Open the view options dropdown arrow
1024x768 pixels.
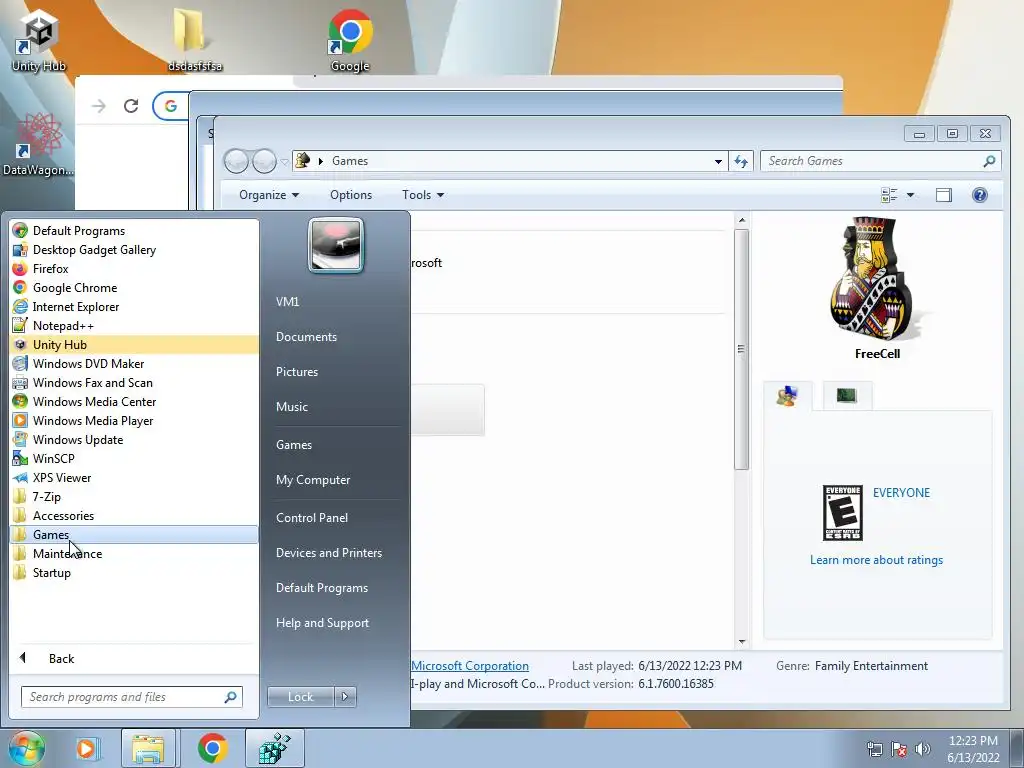910,195
